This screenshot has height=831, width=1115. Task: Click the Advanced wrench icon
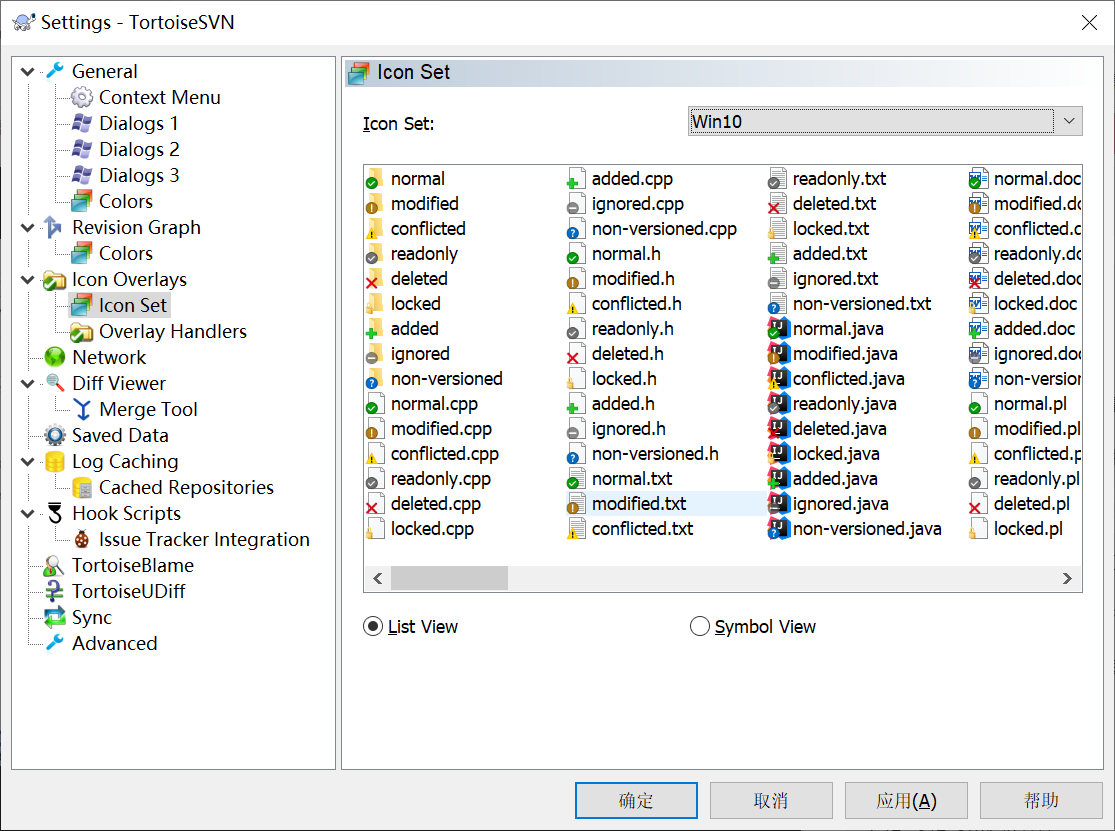point(55,643)
